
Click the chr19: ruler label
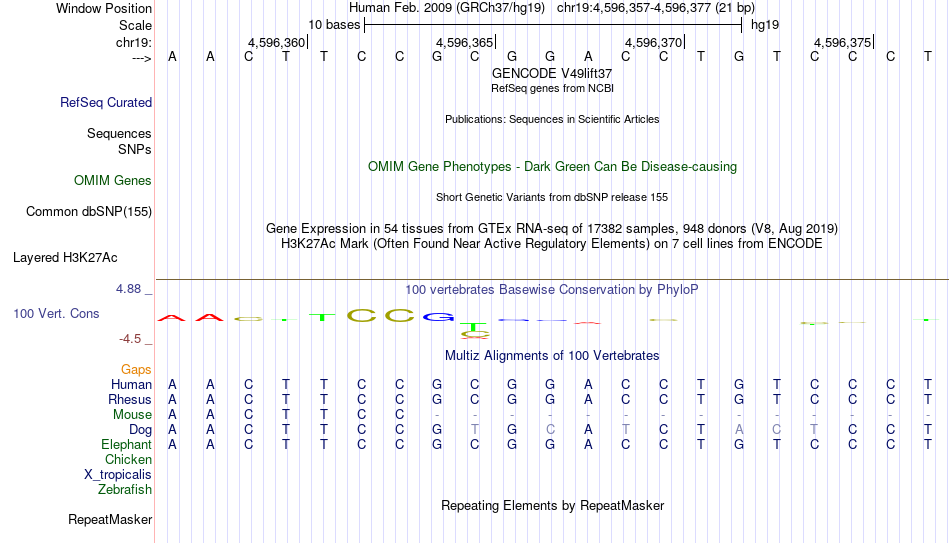coord(134,42)
